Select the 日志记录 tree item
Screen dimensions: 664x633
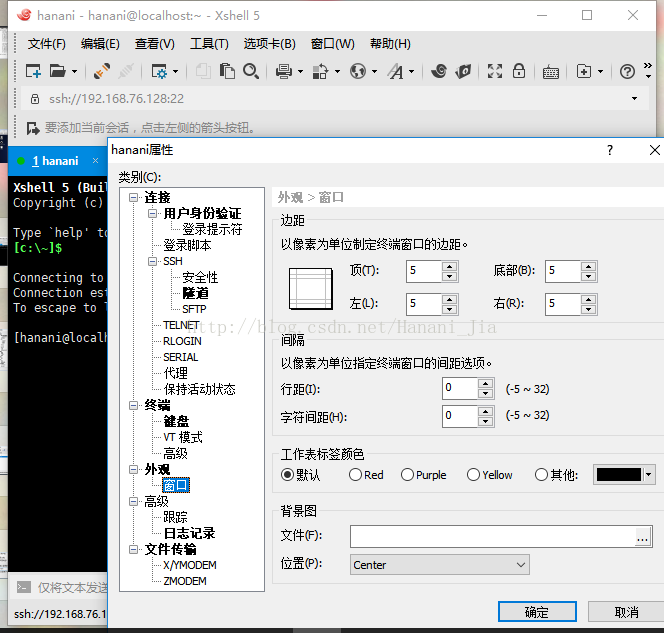click(189, 533)
